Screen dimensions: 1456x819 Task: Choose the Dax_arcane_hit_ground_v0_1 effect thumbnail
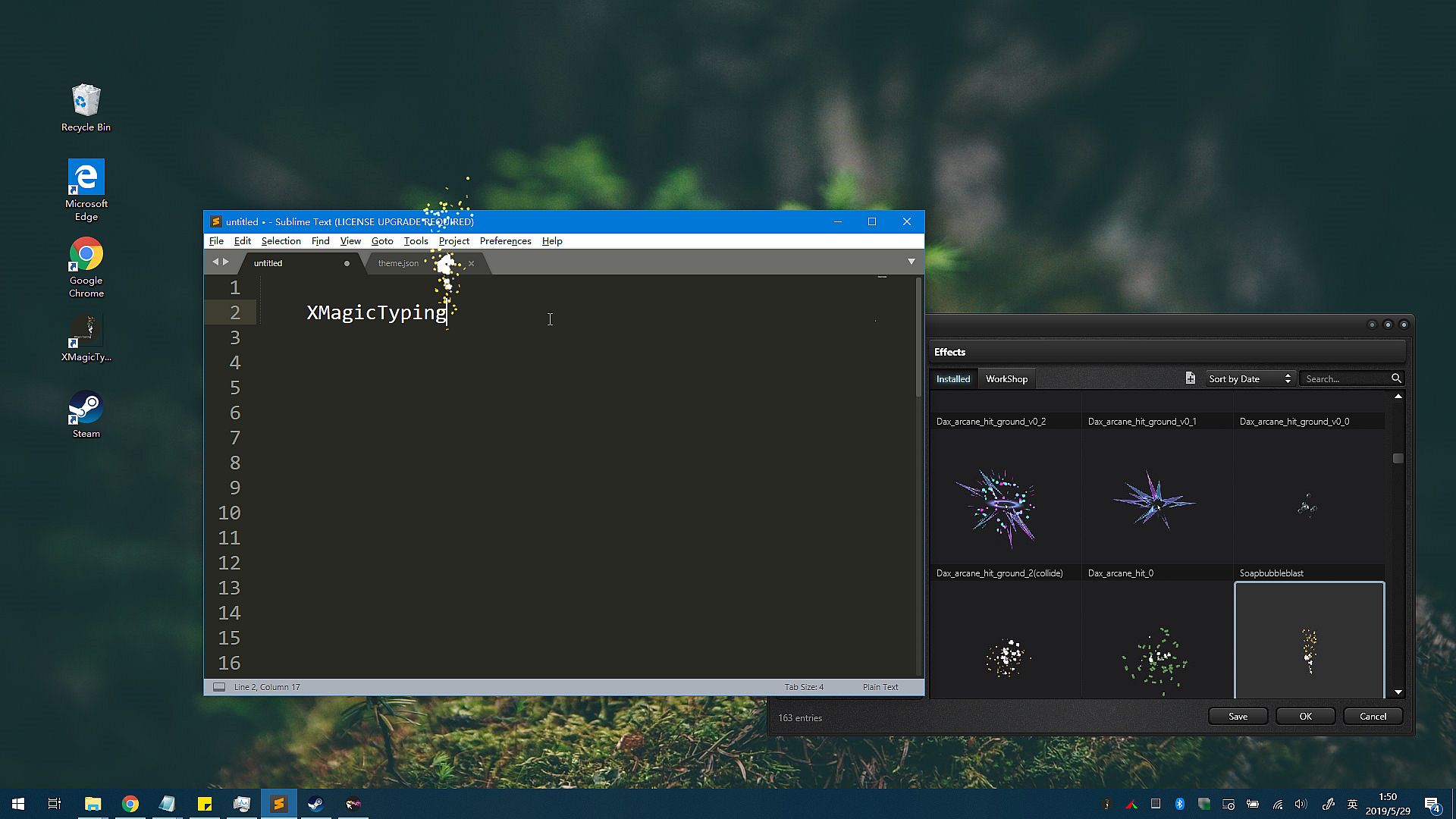pos(1156,501)
